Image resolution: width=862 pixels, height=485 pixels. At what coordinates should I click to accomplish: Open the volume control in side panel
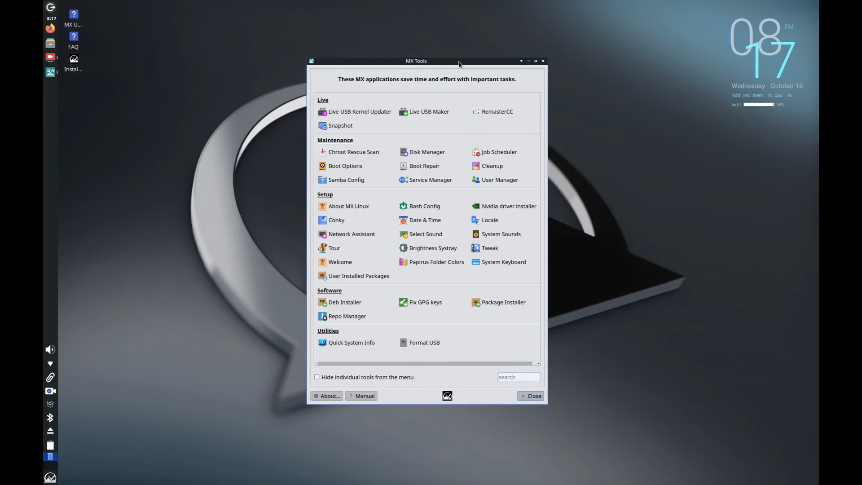click(50, 349)
